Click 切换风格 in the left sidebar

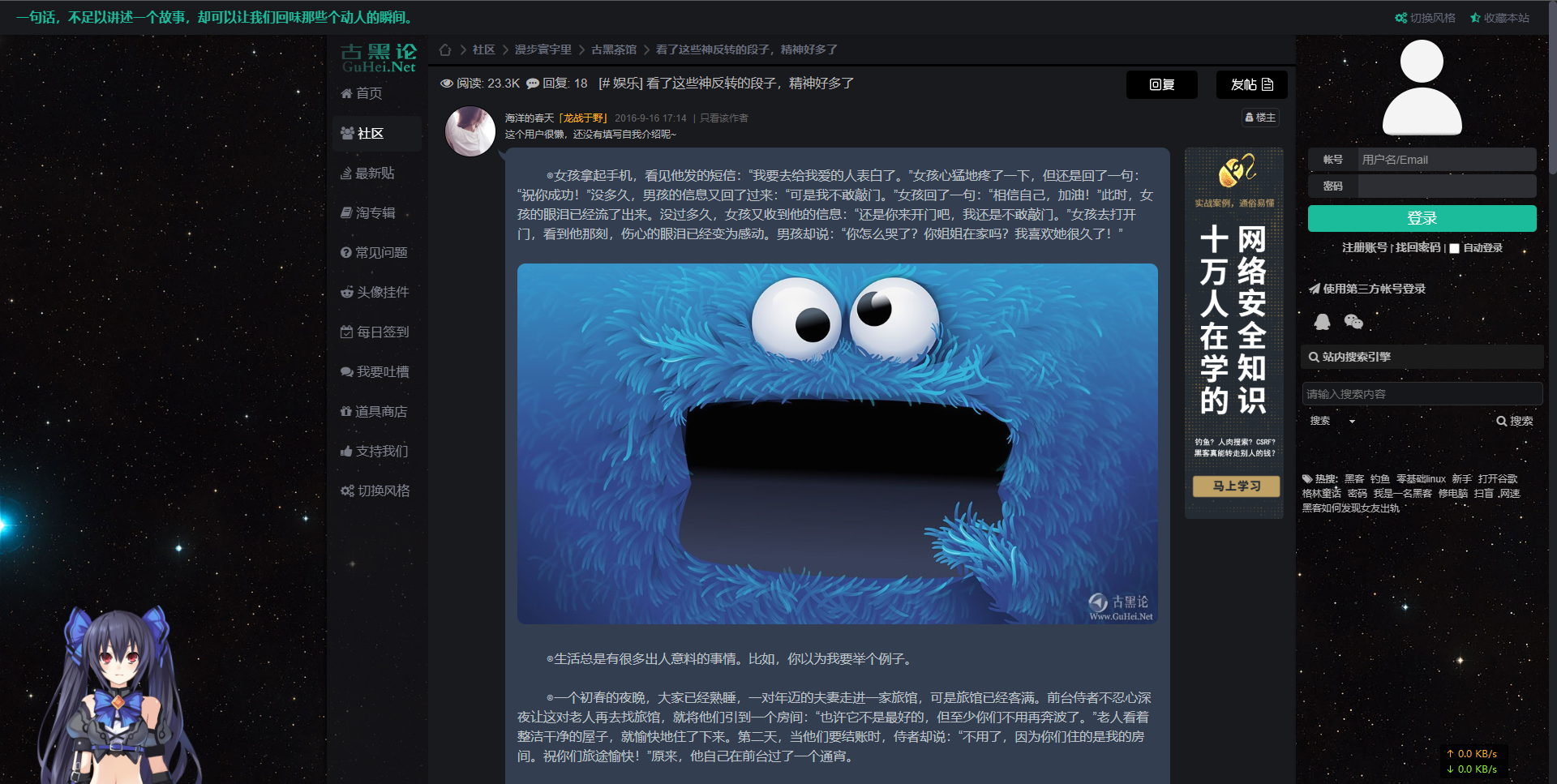click(x=375, y=491)
